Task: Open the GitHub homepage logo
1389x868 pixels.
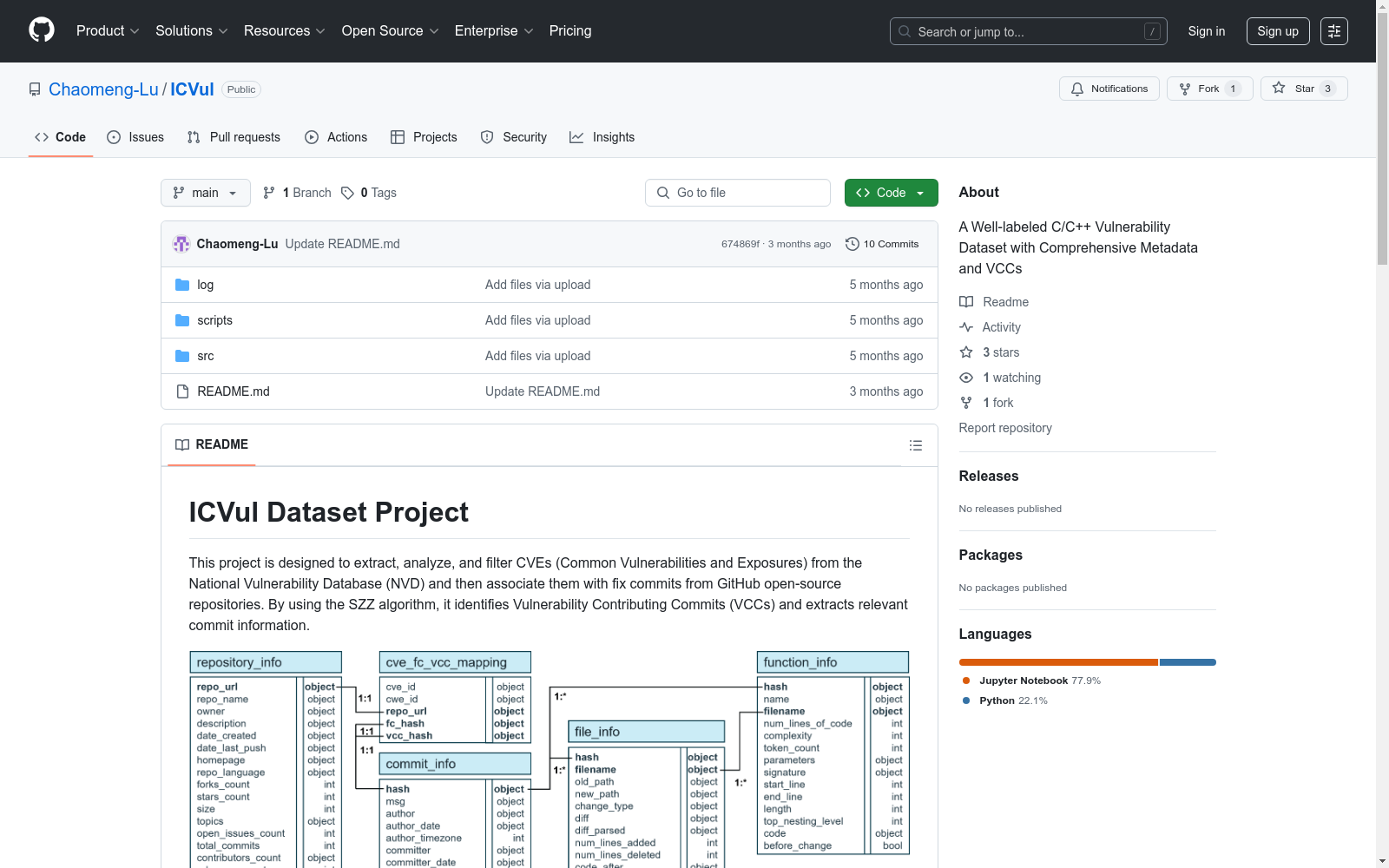Action: (42, 30)
